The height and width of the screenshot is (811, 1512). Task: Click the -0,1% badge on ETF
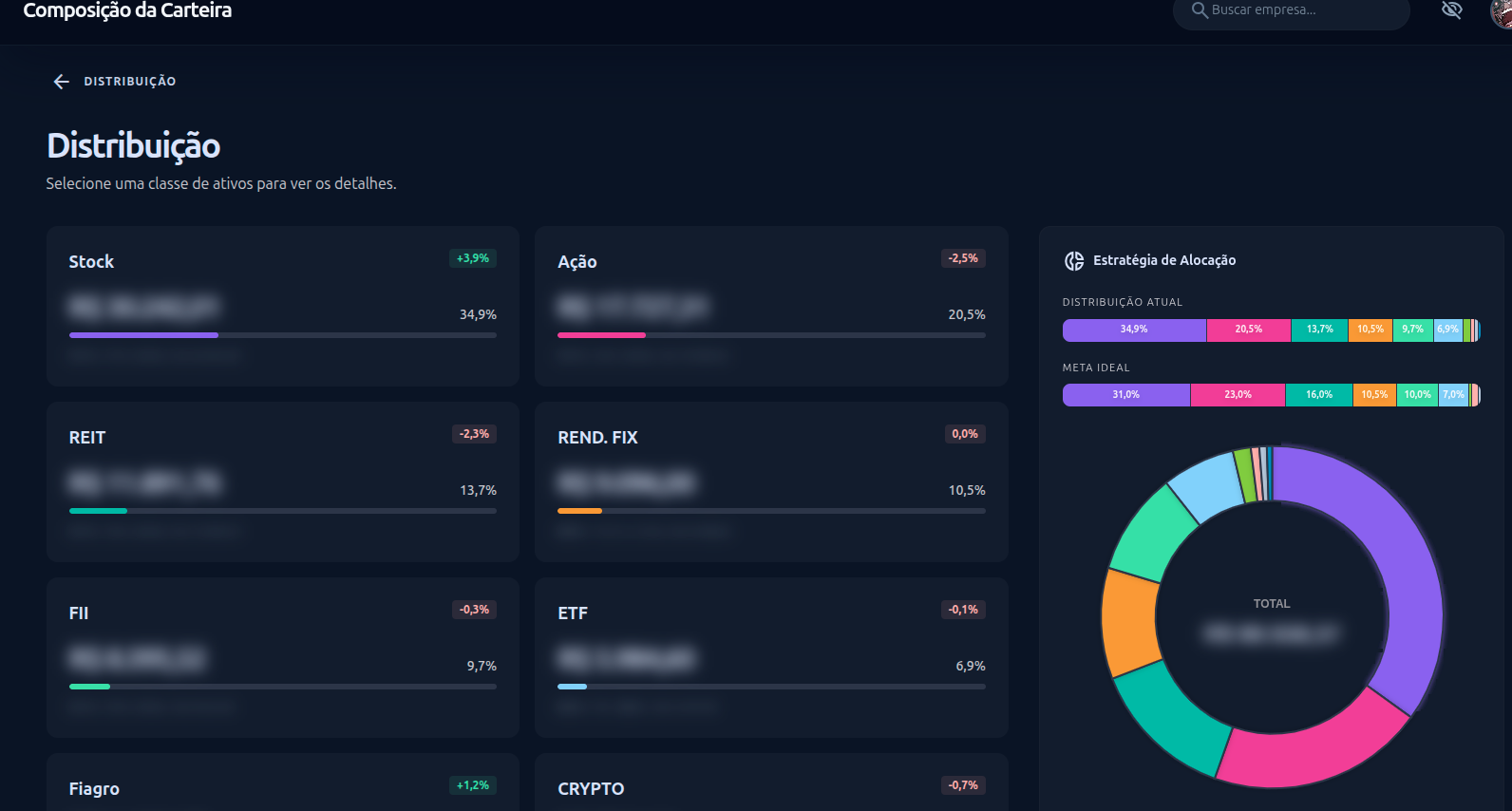coord(963,610)
